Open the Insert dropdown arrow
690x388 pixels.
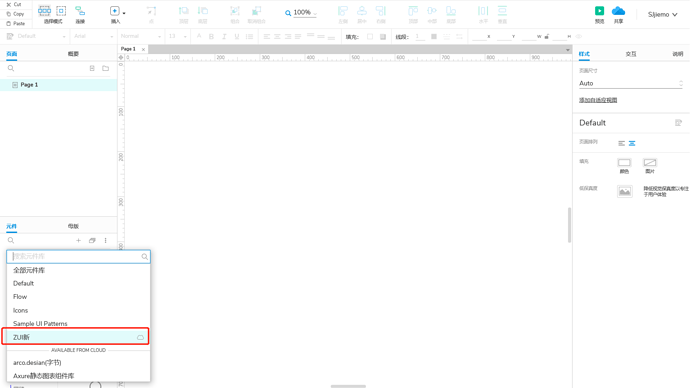point(124,13)
